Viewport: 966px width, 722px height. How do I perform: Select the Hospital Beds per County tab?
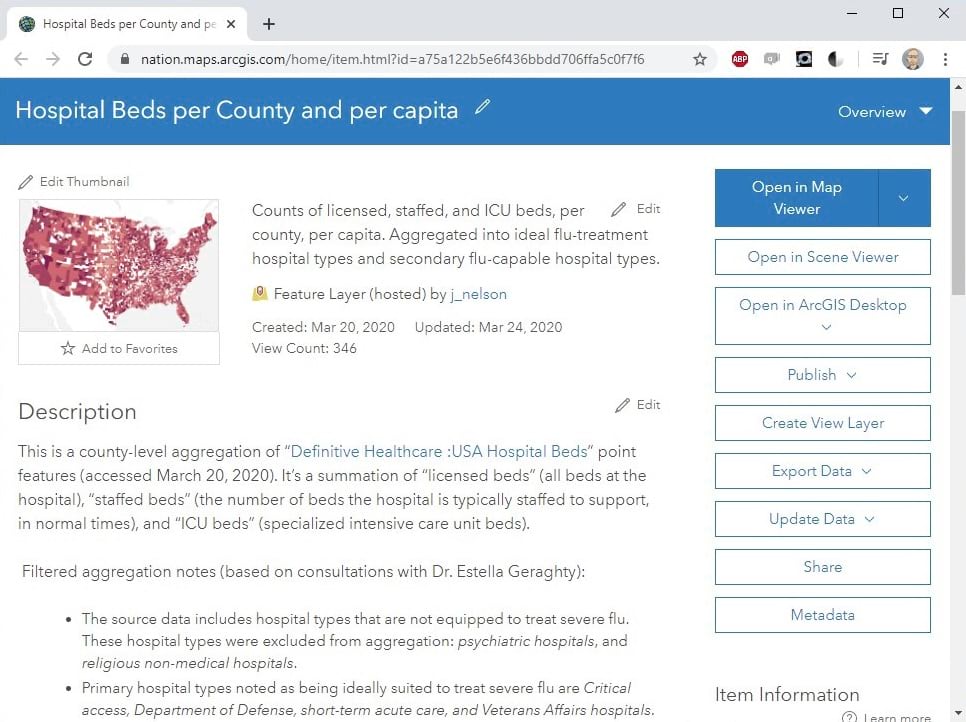(x=128, y=24)
